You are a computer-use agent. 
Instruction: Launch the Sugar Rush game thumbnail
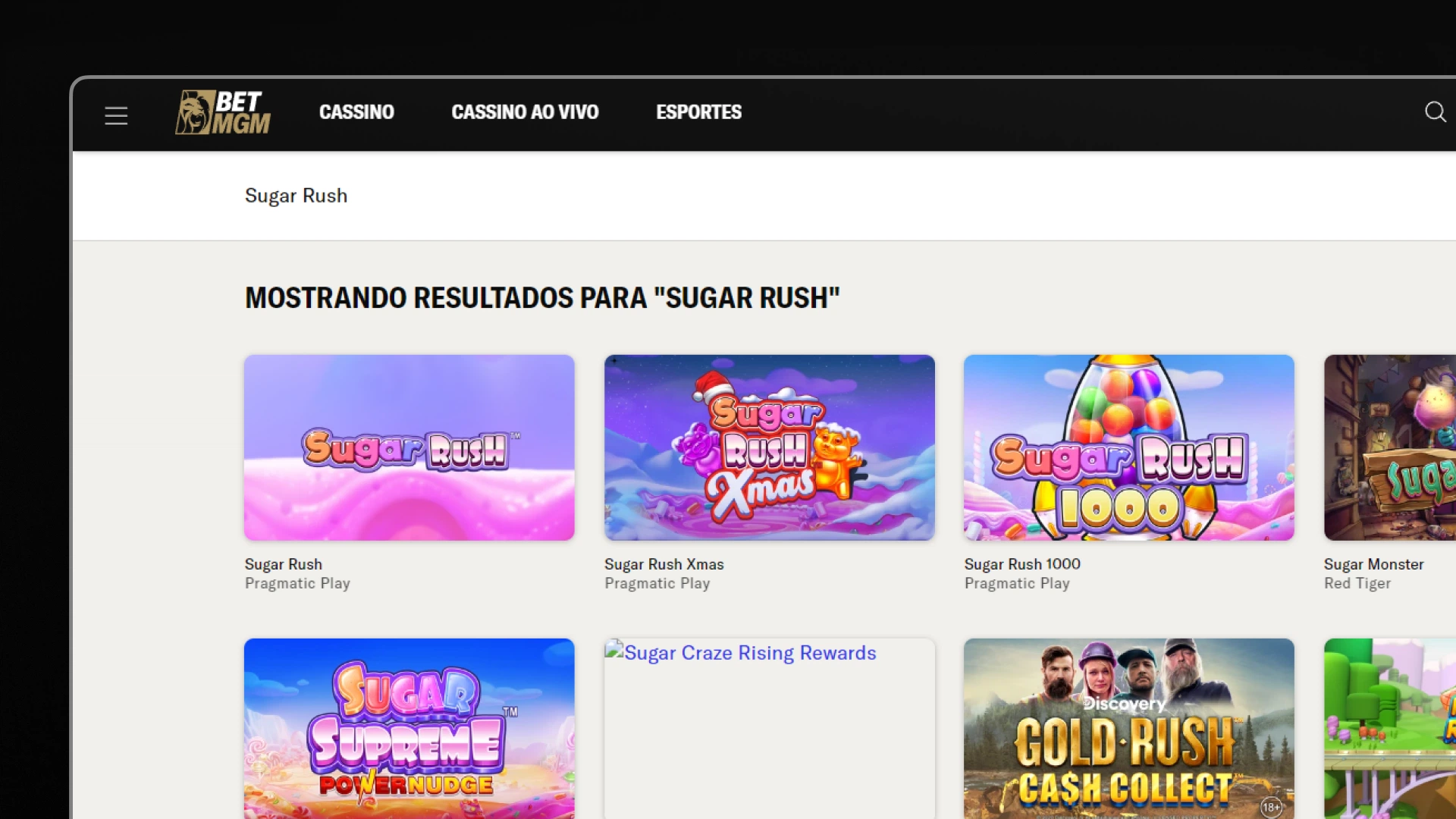tap(409, 447)
